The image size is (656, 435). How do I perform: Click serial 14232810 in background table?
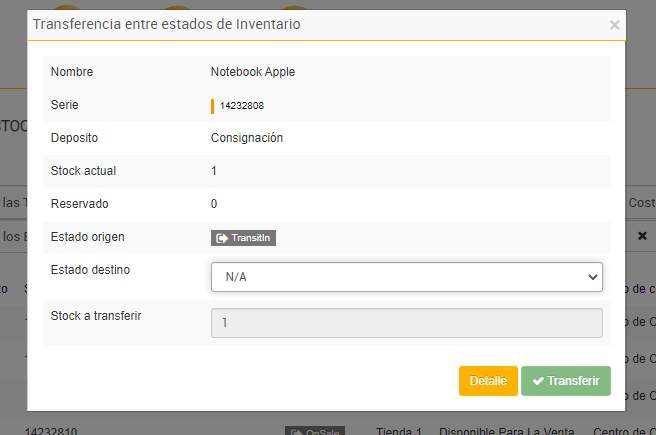point(52,432)
